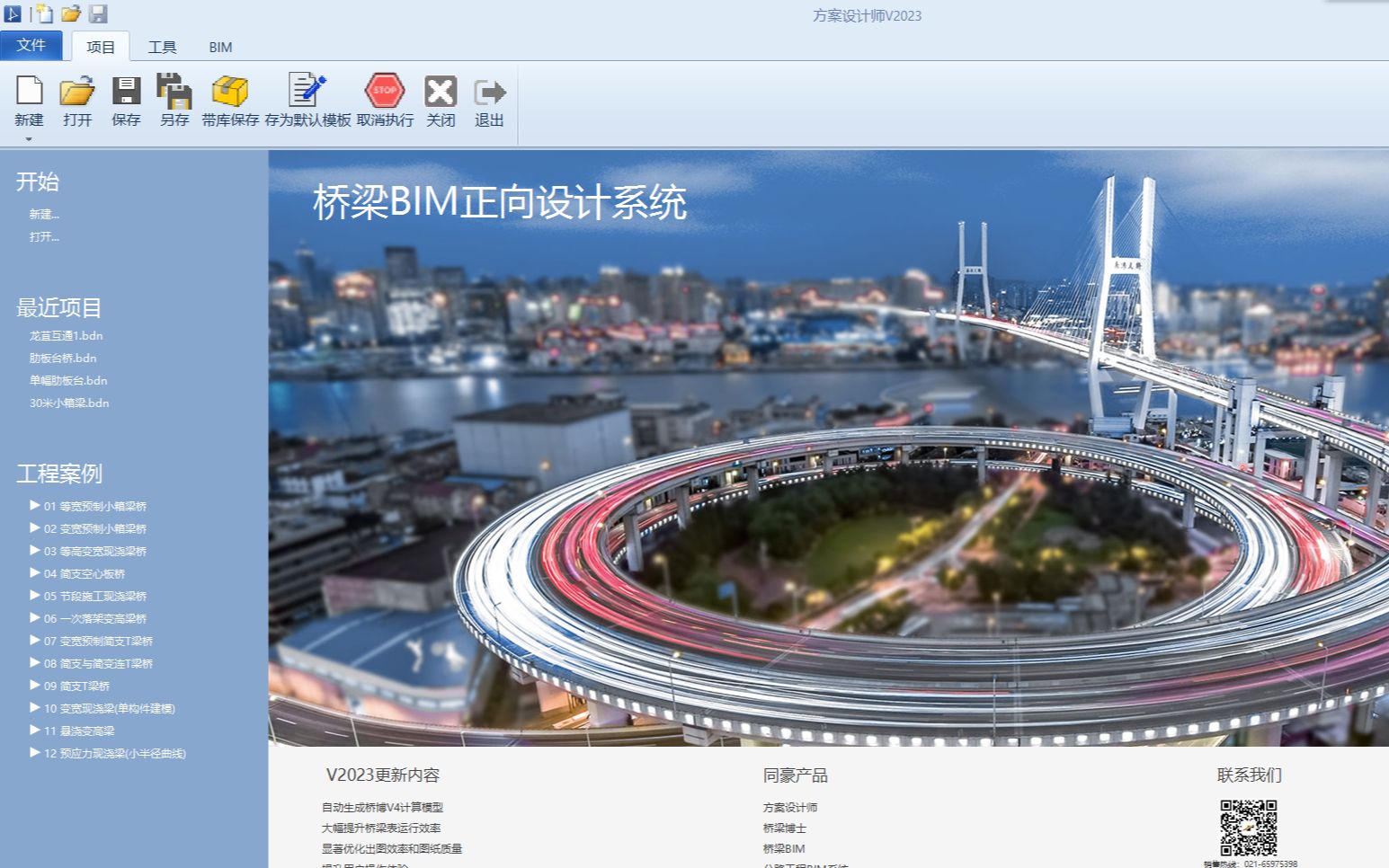
Task: Click 方案设计师 product link
Action: point(790,807)
